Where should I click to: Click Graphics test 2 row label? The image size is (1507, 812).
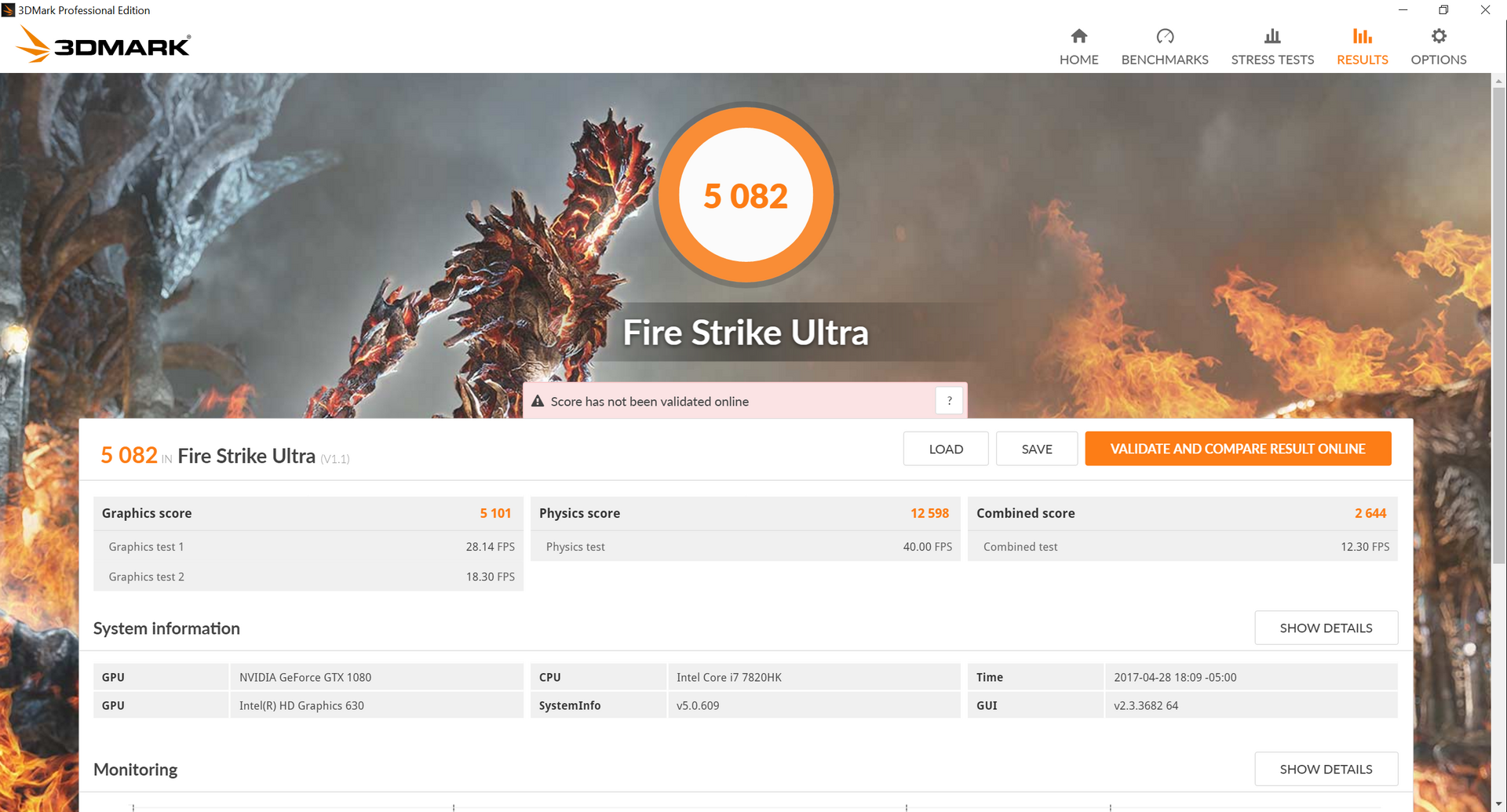146,577
